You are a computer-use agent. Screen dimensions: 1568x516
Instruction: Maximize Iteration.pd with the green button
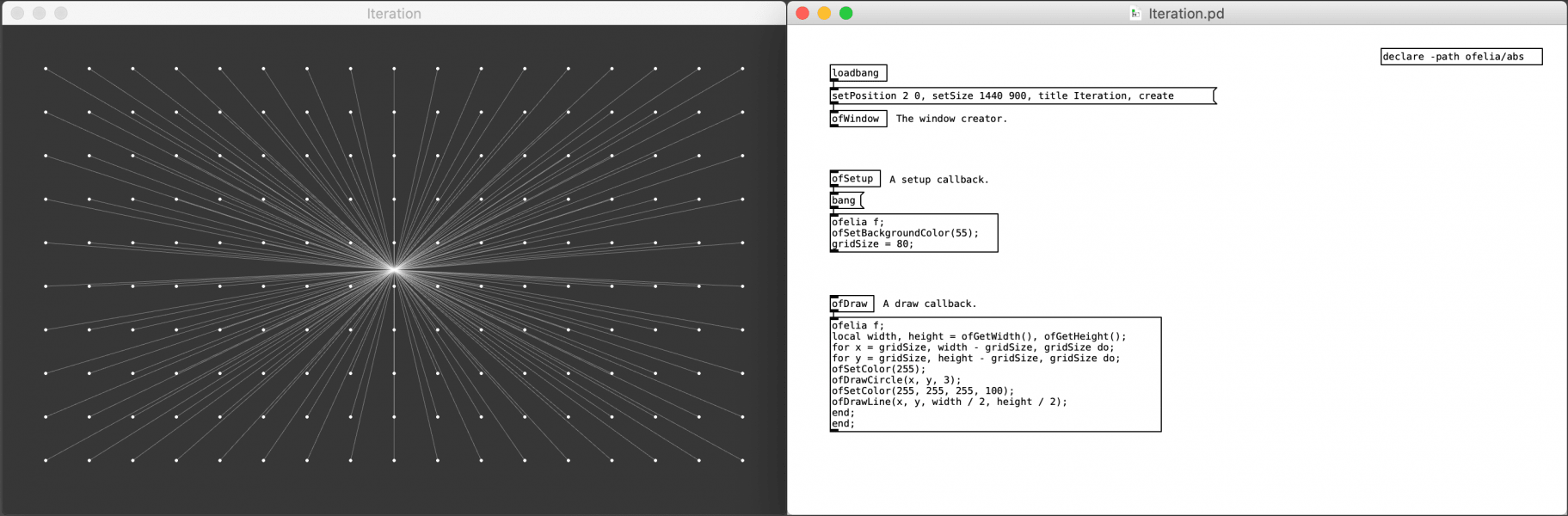point(846,13)
